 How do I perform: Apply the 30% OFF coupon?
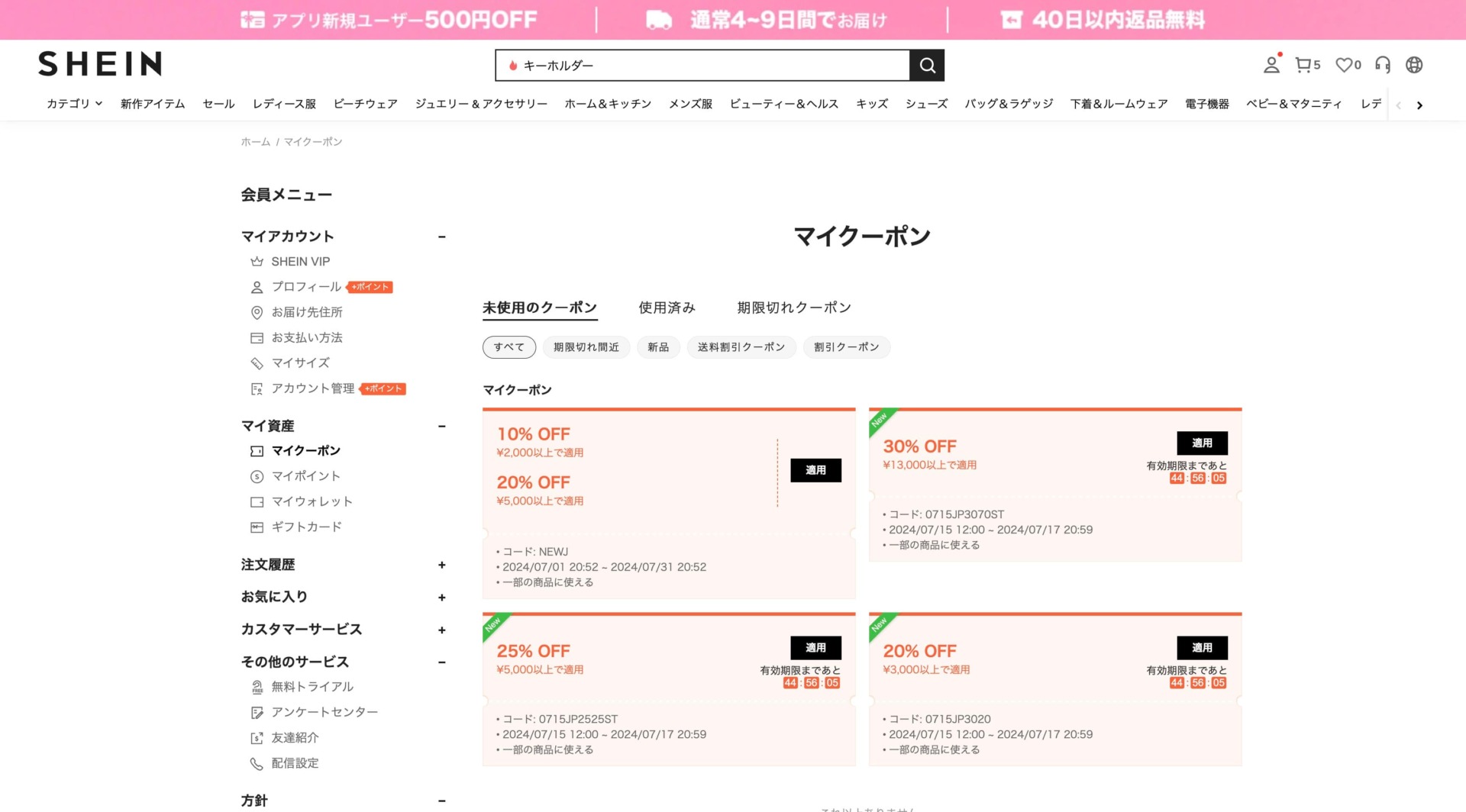pos(1202,443)
